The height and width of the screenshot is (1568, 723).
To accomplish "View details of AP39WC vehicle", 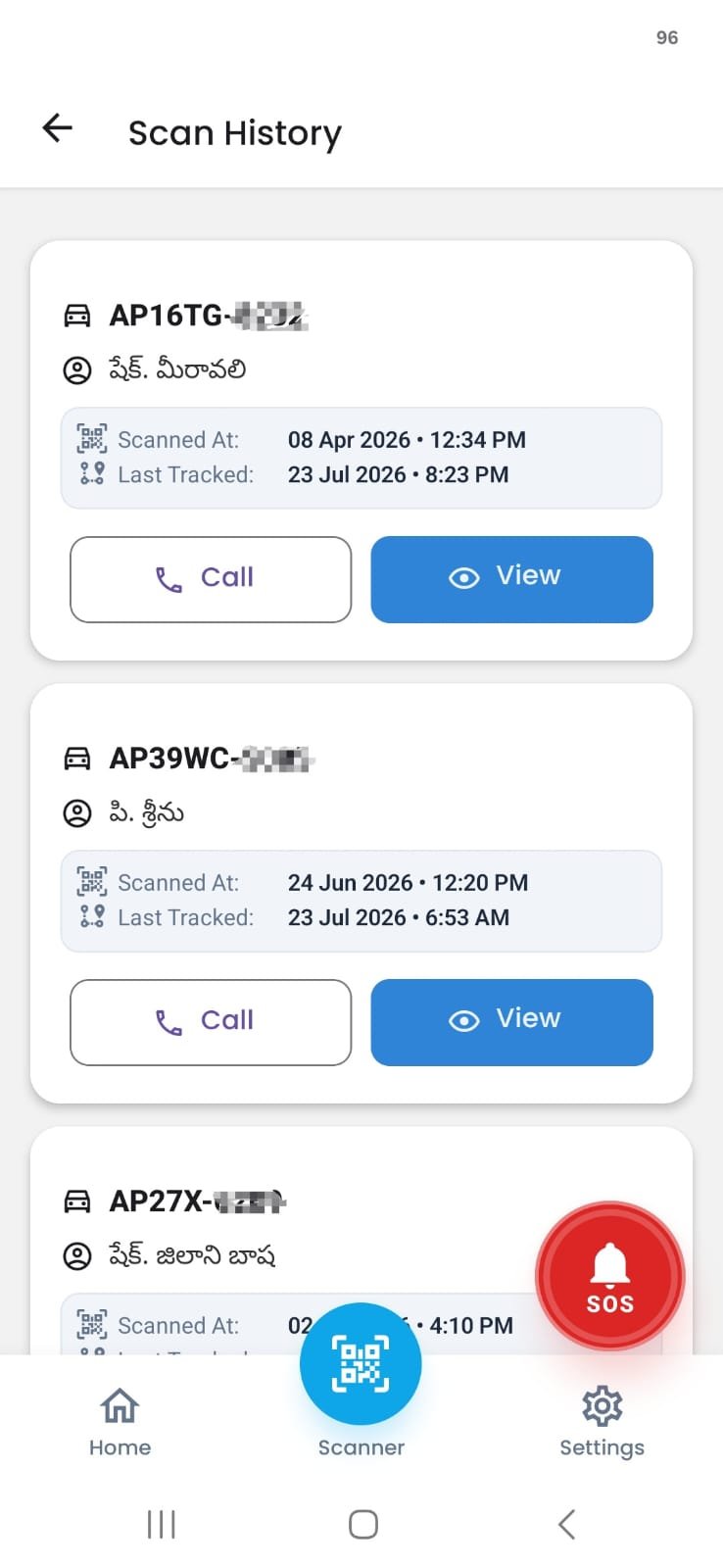I will coord(511,1022).
